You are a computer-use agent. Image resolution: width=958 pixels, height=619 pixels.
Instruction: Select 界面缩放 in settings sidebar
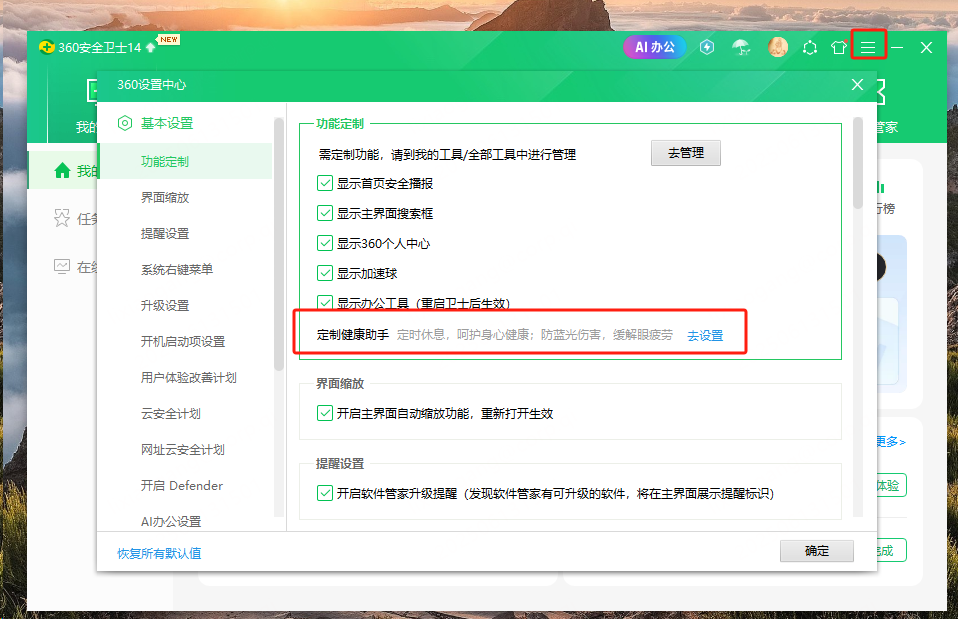click(x=165, y=198)
